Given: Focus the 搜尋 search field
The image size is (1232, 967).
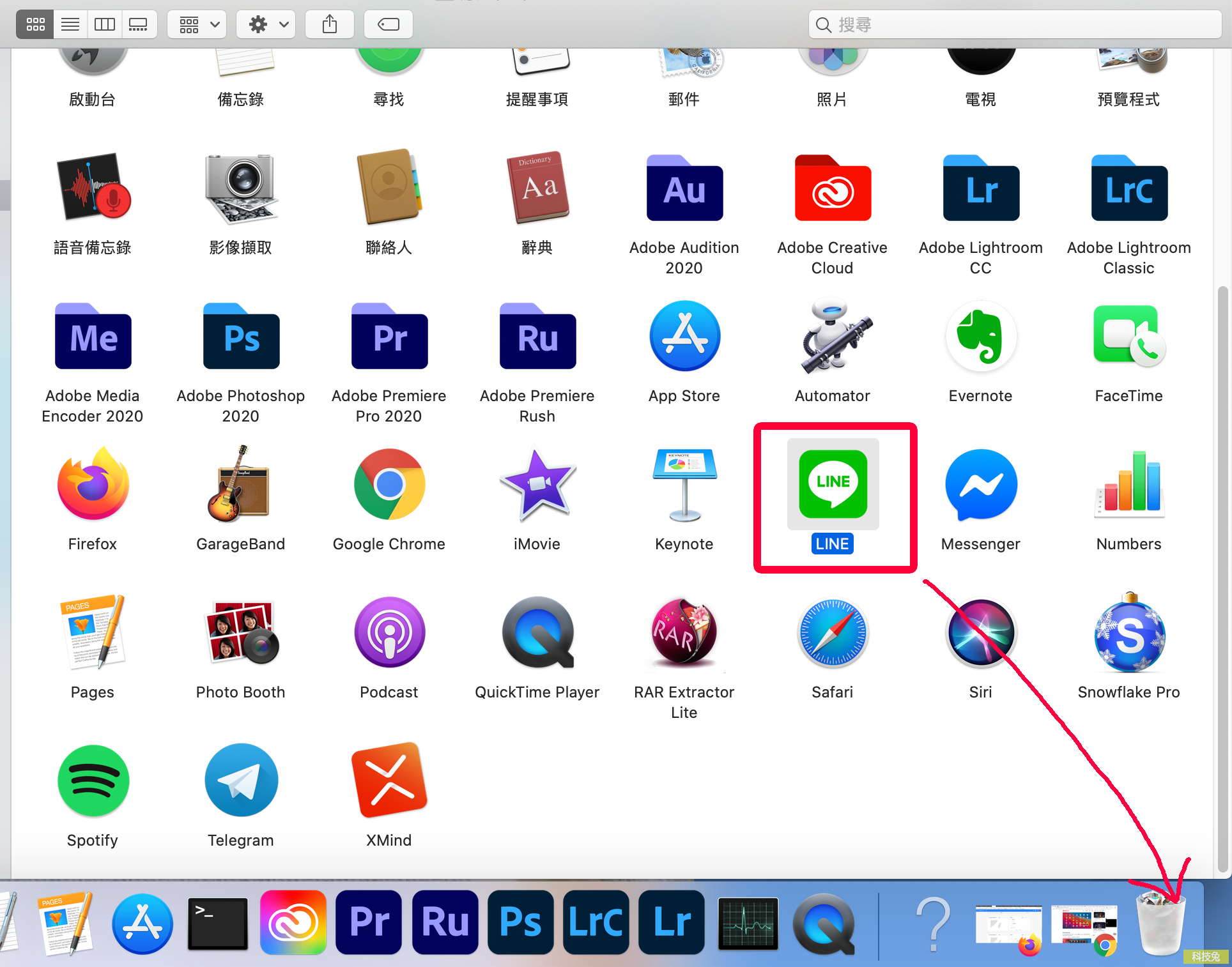Looking at the screenshot, I should [x=1015, y=24].
